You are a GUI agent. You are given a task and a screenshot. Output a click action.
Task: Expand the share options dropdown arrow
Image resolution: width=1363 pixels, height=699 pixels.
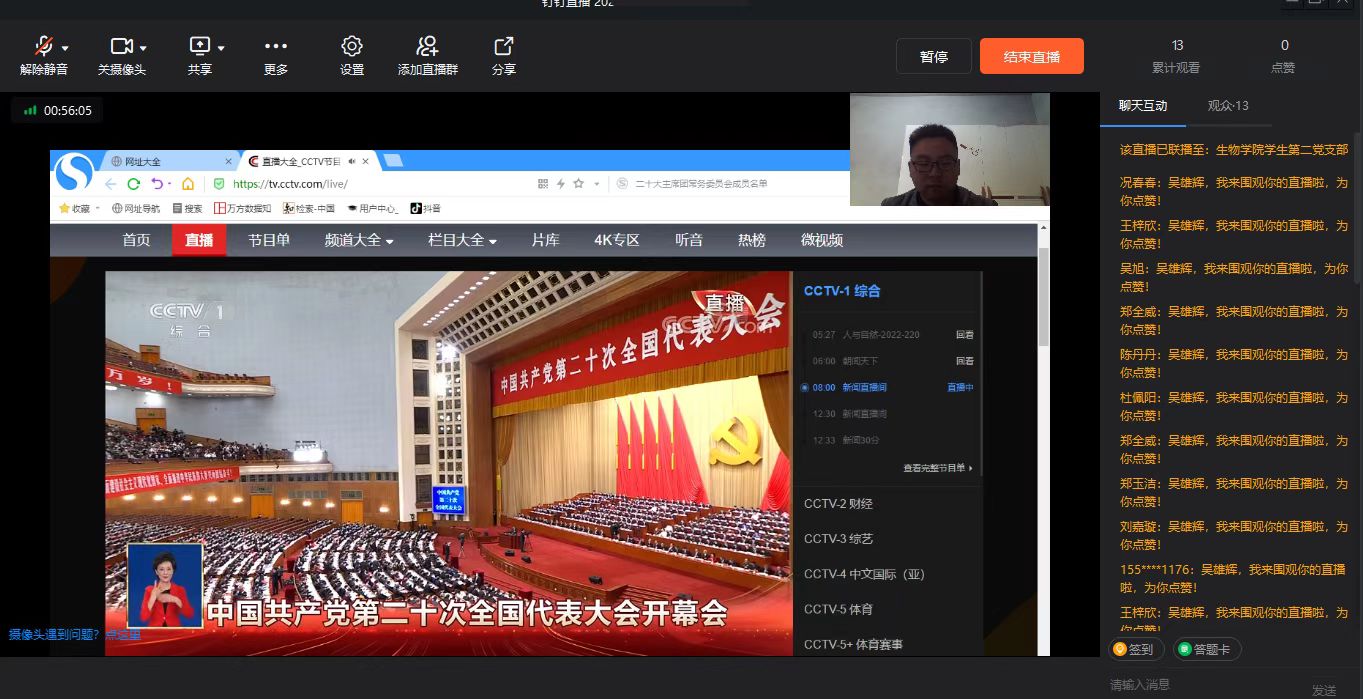pos(221,48)
